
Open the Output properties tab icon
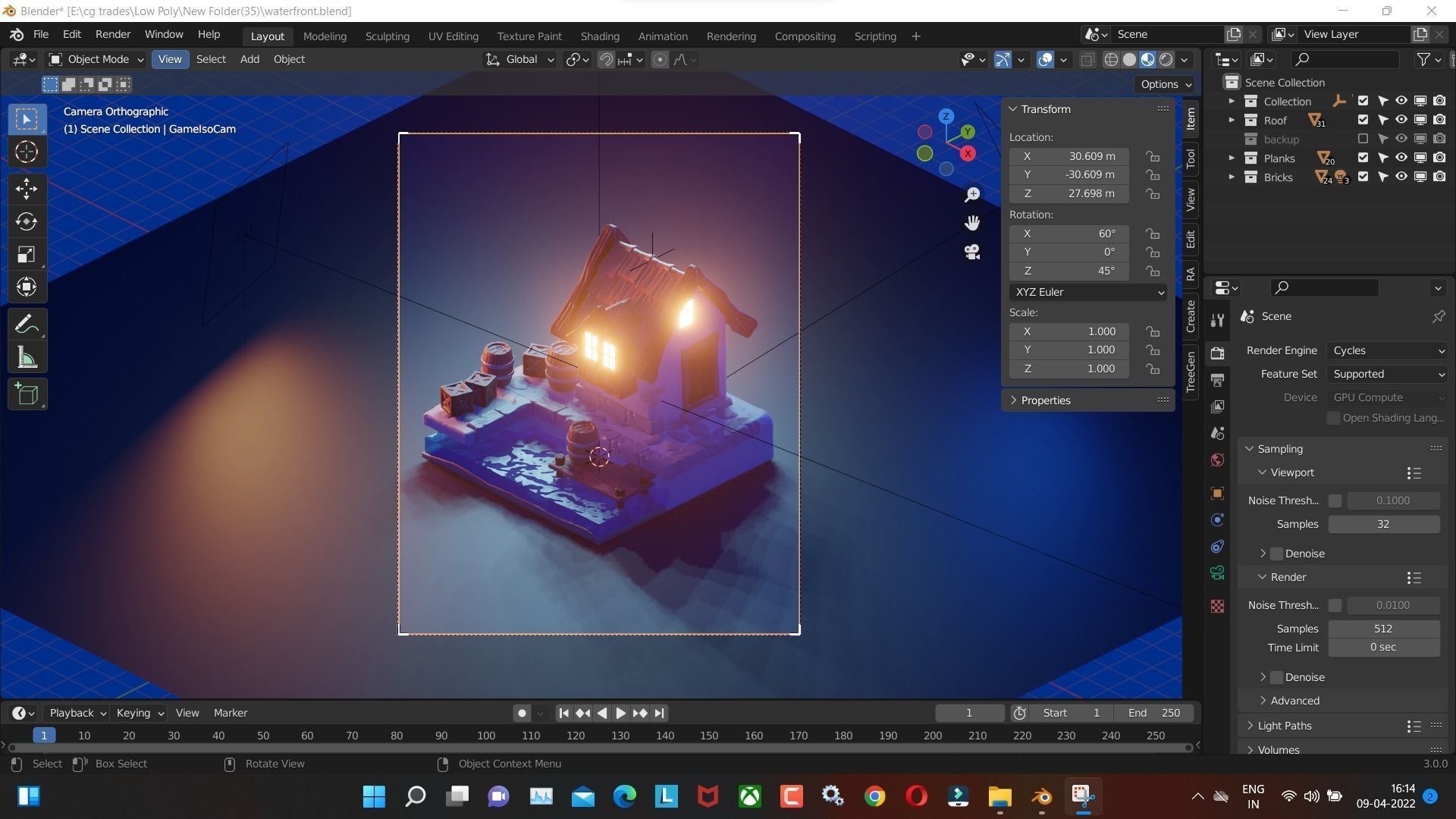pyautogui.click(x=1217, y=380)
